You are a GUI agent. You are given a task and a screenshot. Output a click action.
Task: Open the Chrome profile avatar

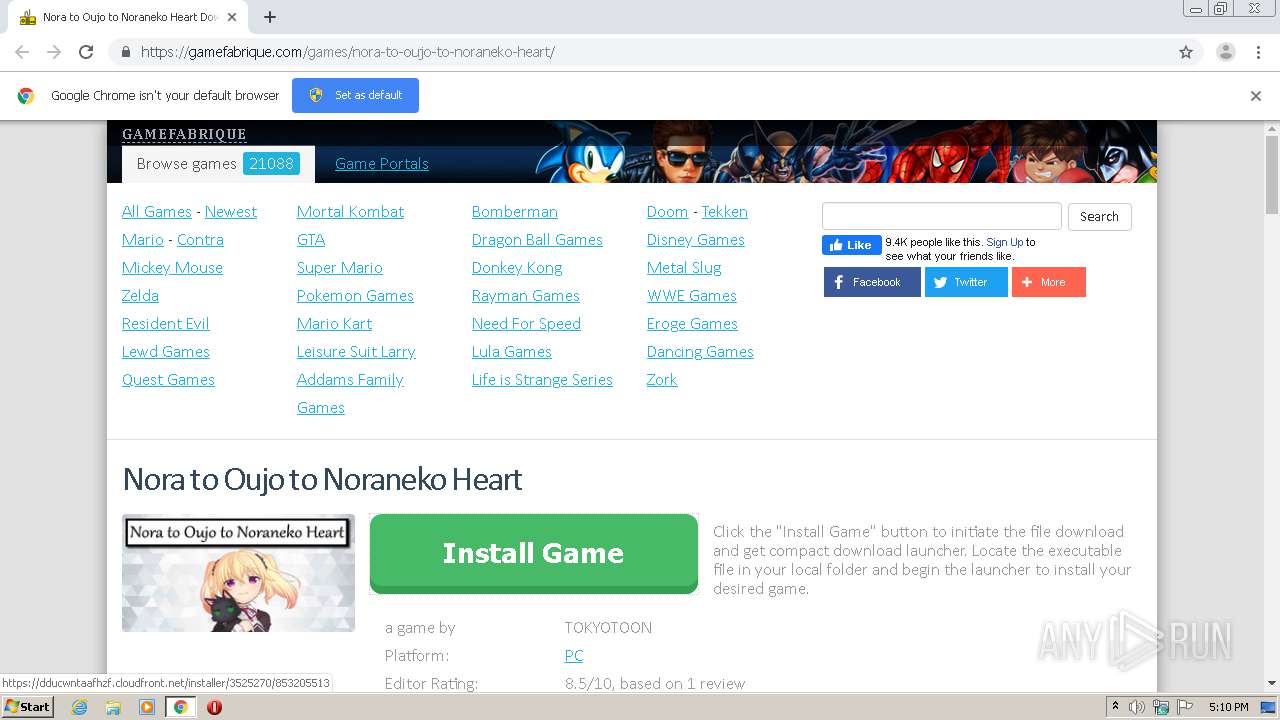[x=1226, y=52]
